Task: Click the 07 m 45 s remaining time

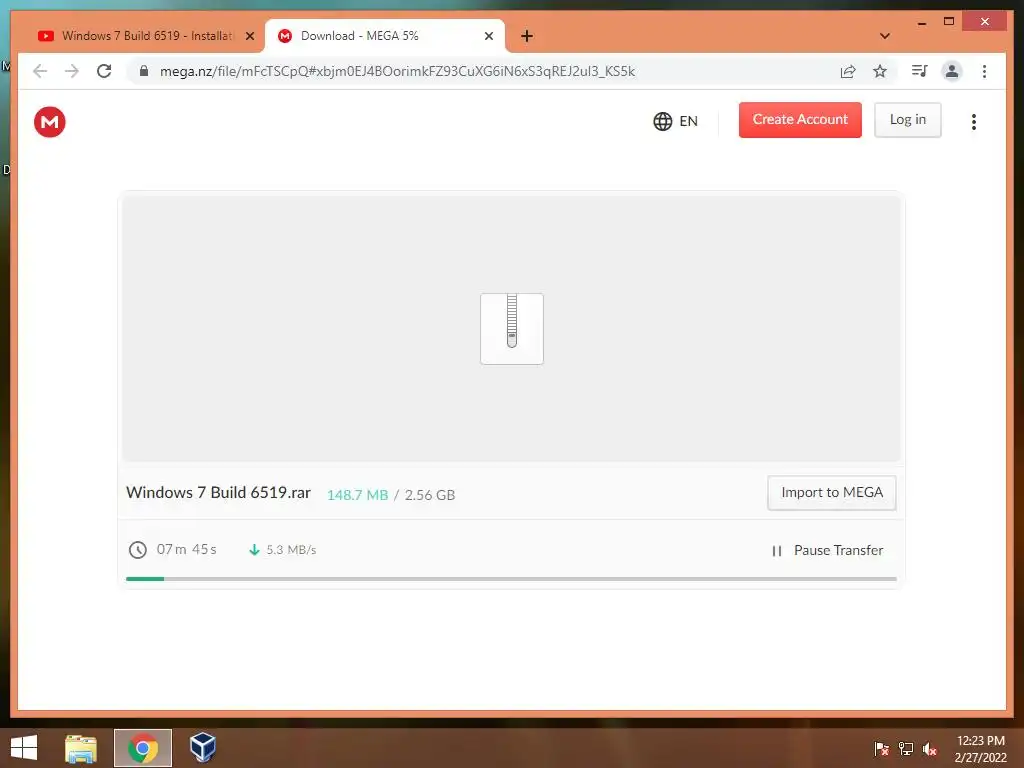Action: click(186, 549)
